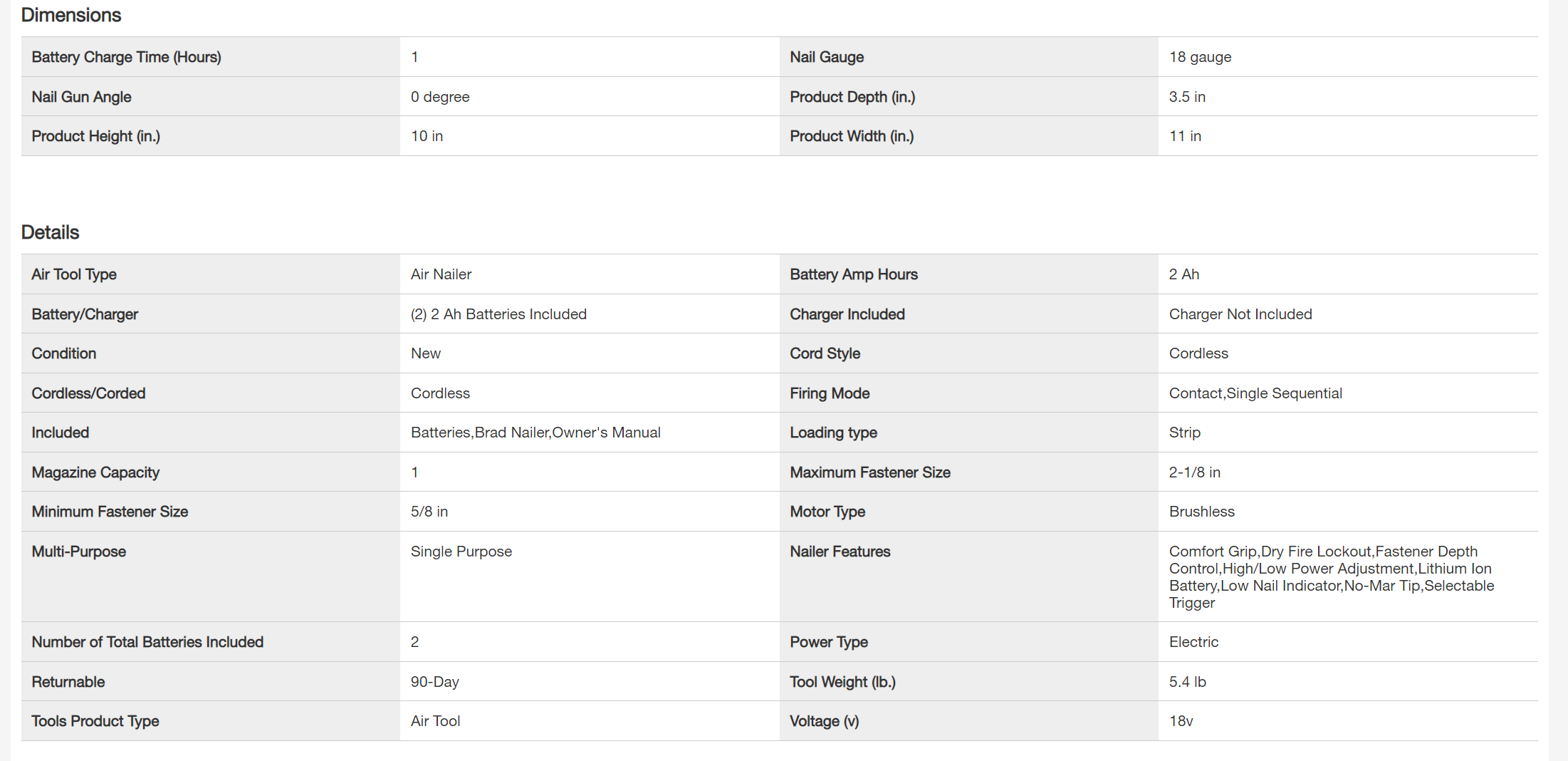The height and width of the screenshot is (761, 1568).
Task: Click the Returnable "90-Day" value
Action: point(434,682)
